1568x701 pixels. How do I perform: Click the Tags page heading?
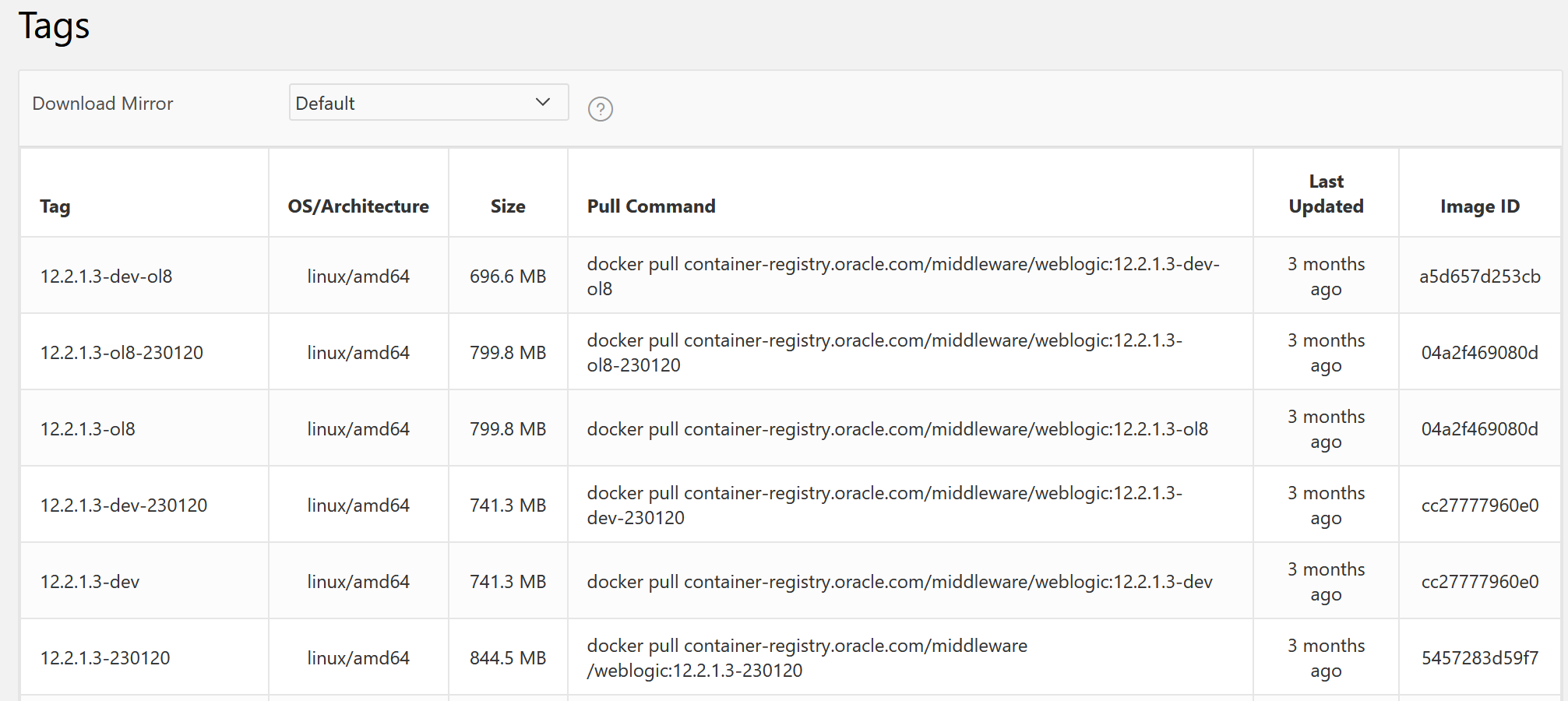coord(54,26)
